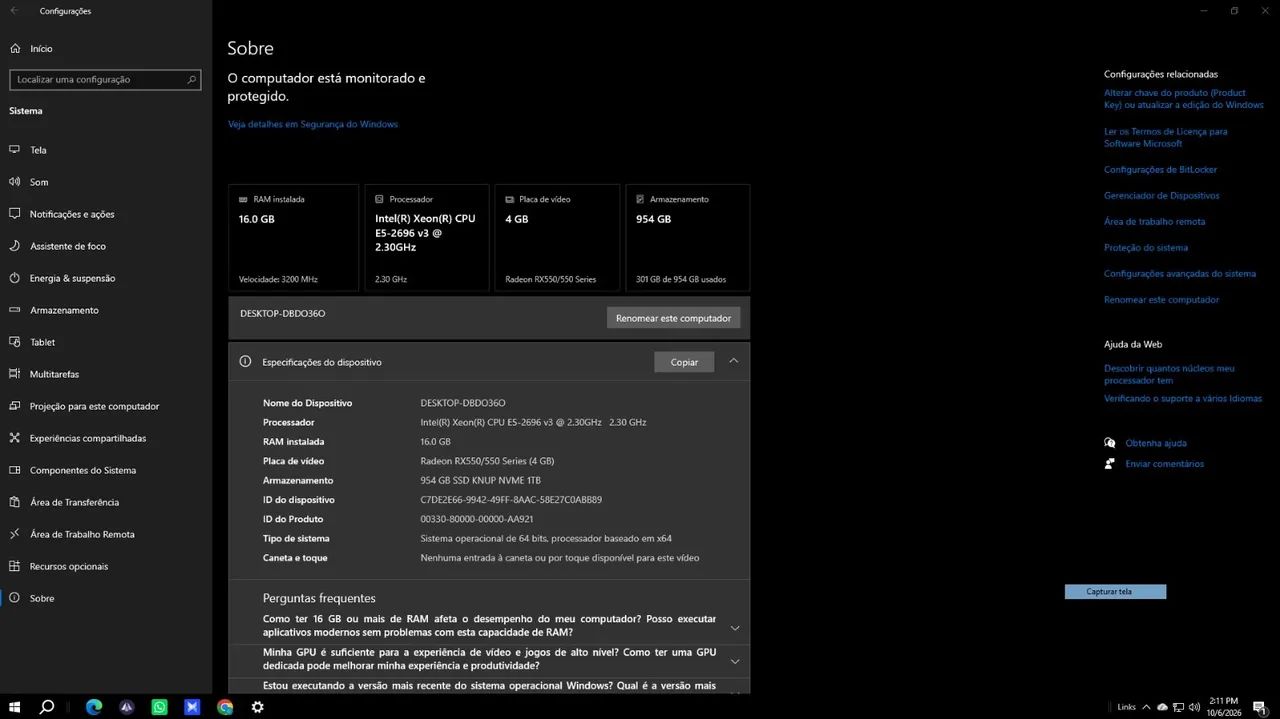Viewport: 1280px width, 719px height.
Task: Open Assistente de foco via its moon icon
Action: 14,246
